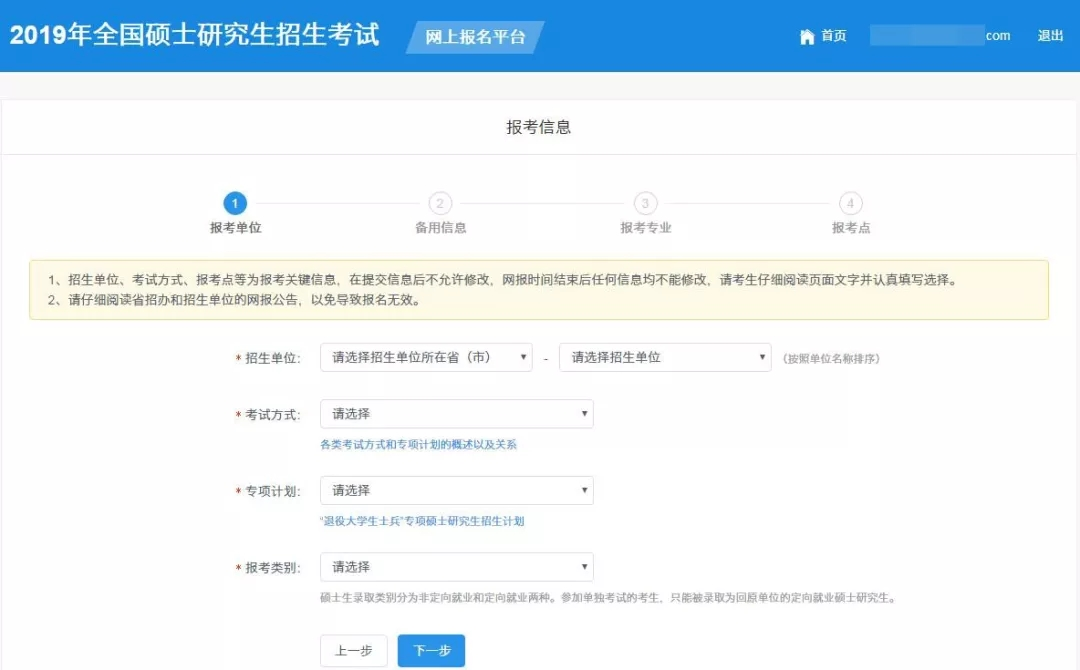
Task: Expand the 报考类别 dropdown
Action: (x=456, y=567)
